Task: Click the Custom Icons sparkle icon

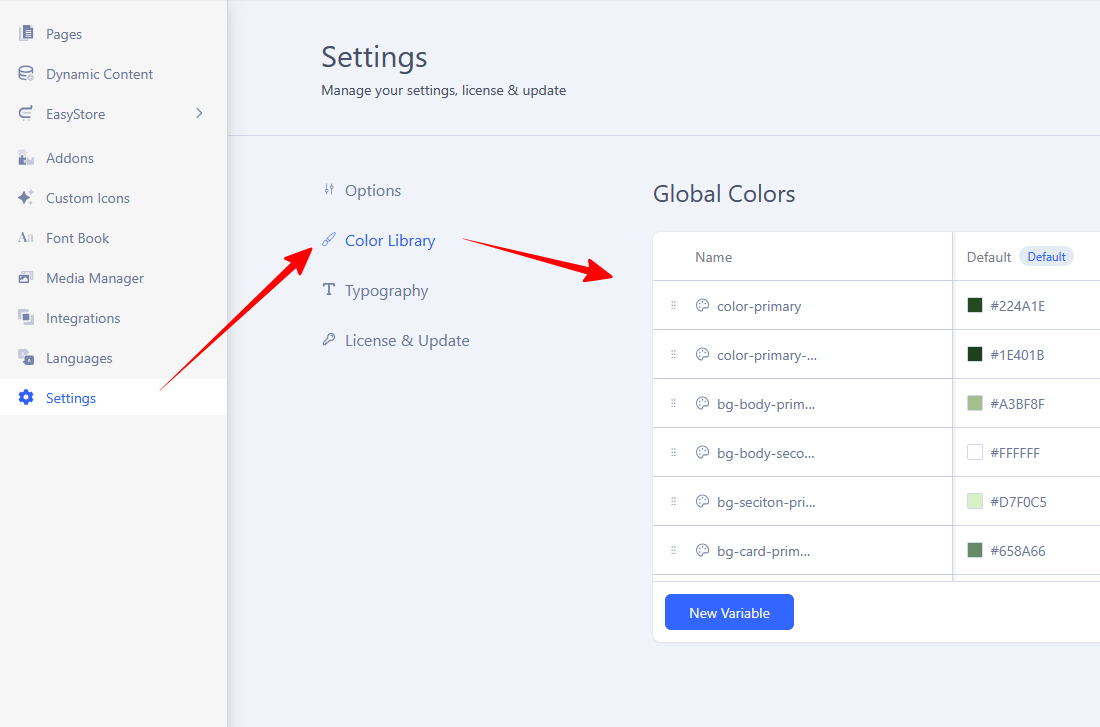Action: (x=26, y=198)
